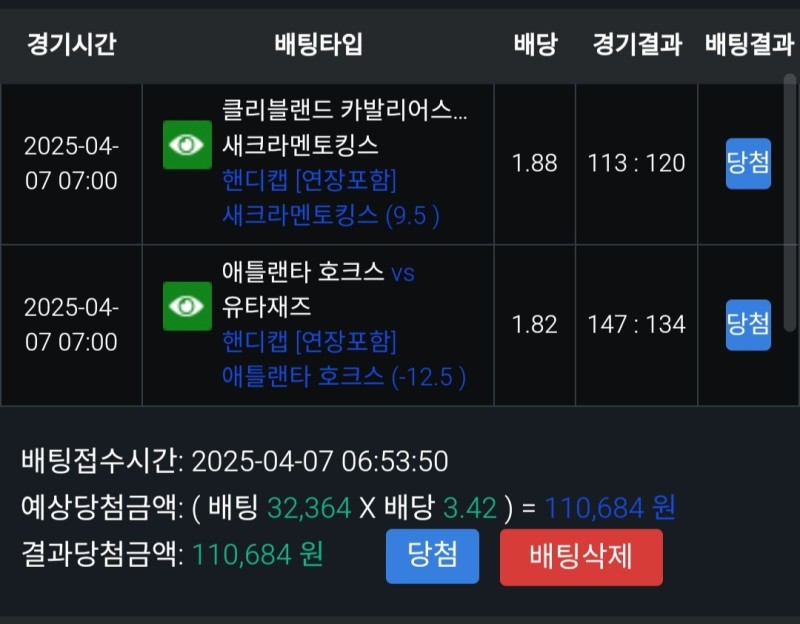Select the 배팅결과 column header
This screenshot has width=800, height=624.
749,44
